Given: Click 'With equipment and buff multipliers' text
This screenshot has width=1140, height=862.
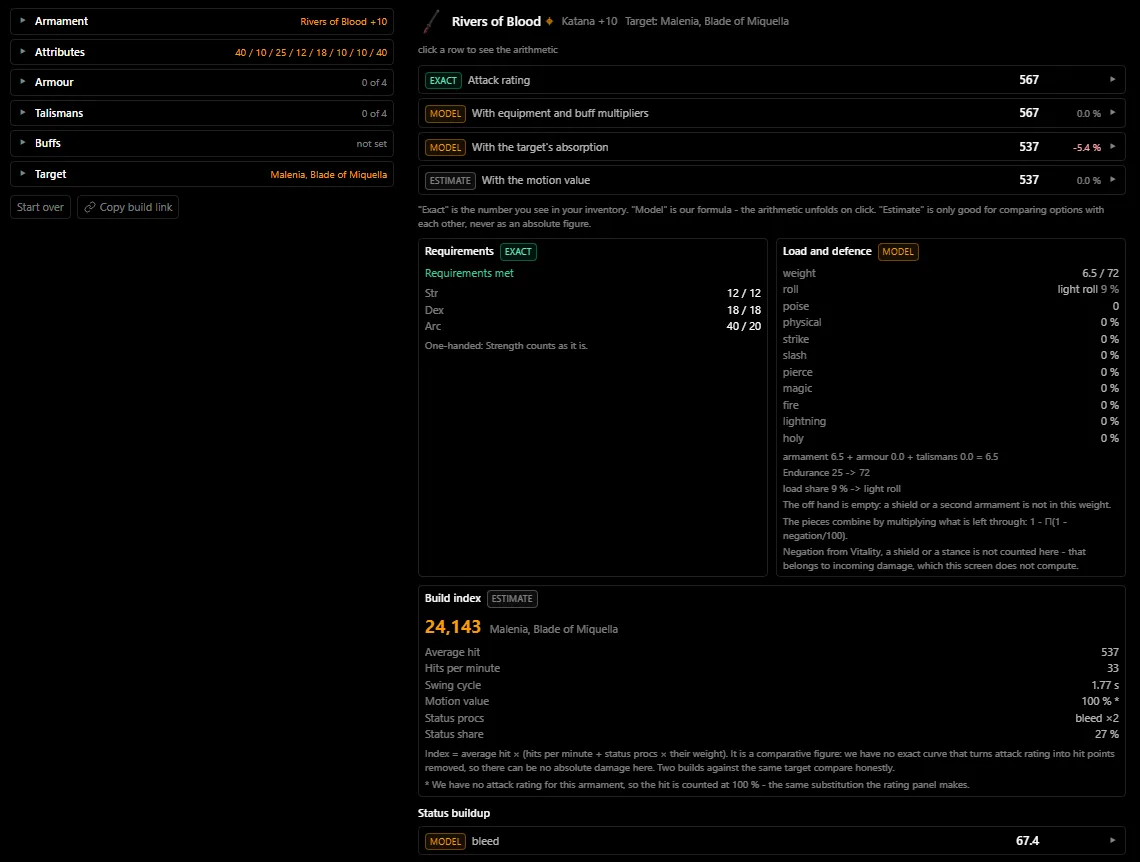Looking at the screenshot, I should [560, 113].
